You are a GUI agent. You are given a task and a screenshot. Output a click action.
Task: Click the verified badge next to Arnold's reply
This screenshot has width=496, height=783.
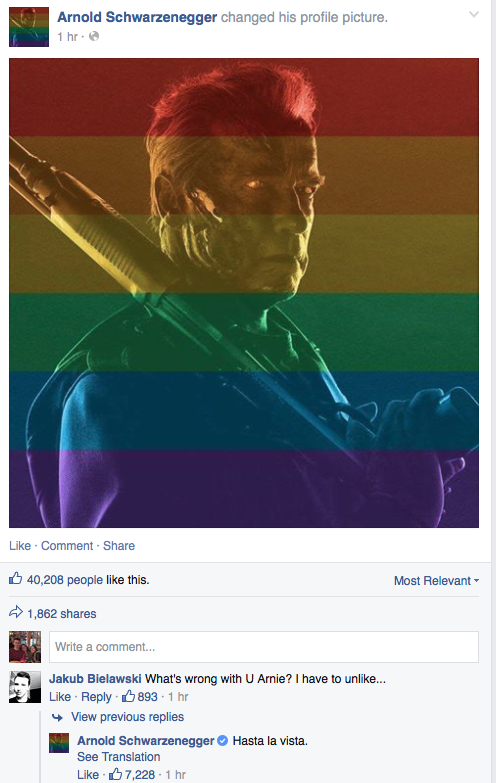[223, 741]
